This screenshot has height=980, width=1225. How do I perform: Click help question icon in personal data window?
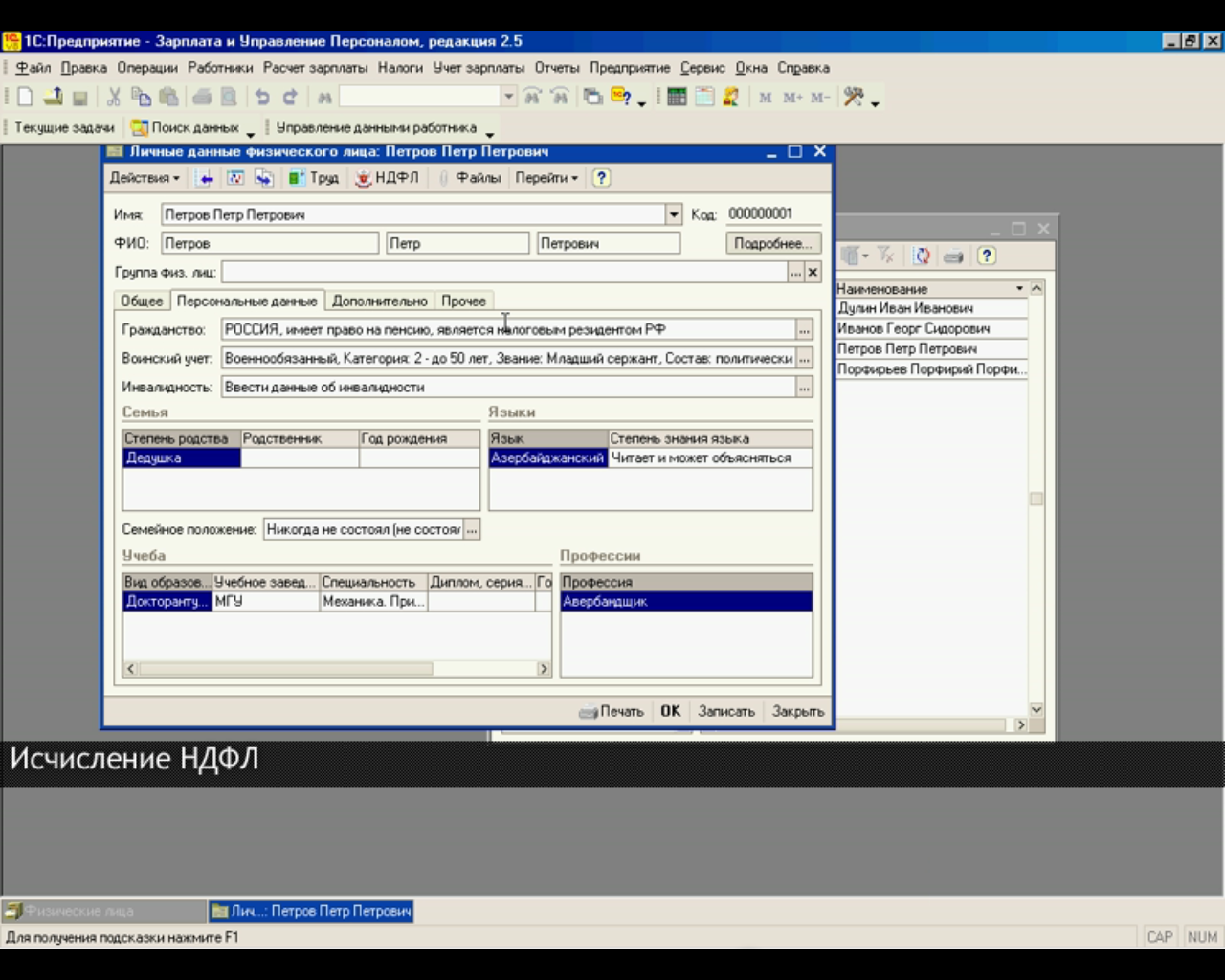click(x=601, y=178)
